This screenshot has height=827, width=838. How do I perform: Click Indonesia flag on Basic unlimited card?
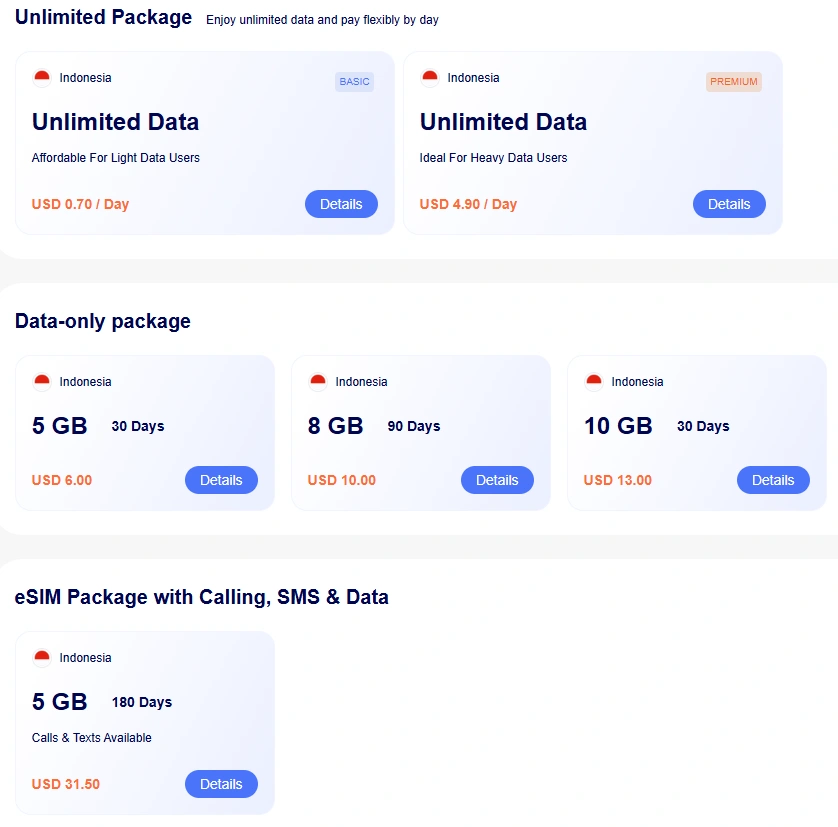42,78
